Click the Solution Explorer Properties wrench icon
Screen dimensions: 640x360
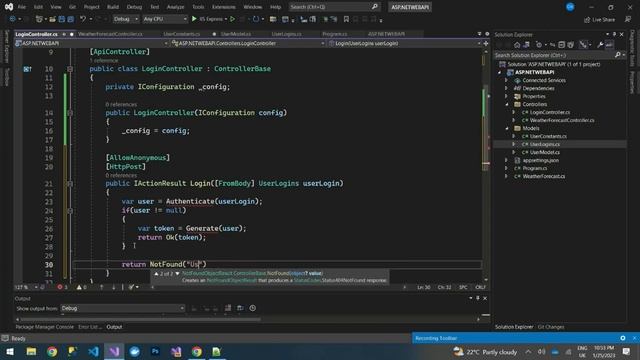pyautogui.click(x=600, y=44)
